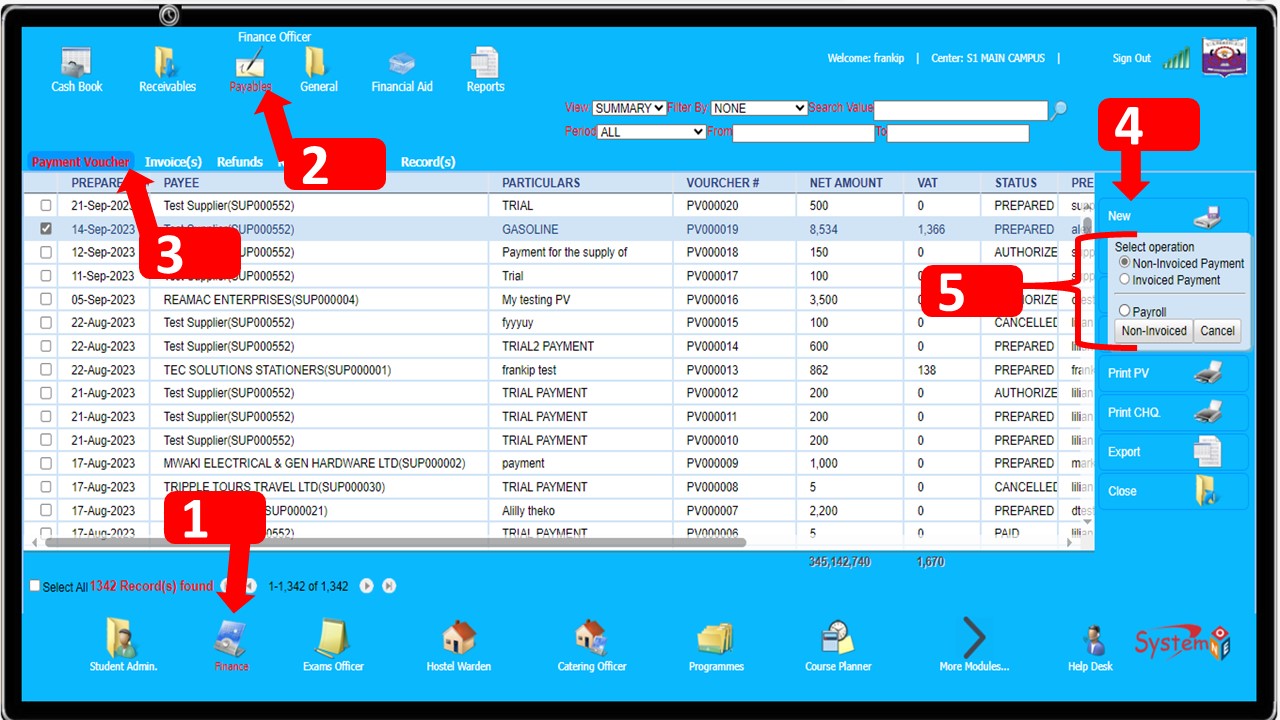Switch to the Invoice(s) tab

tap(173, 162)
